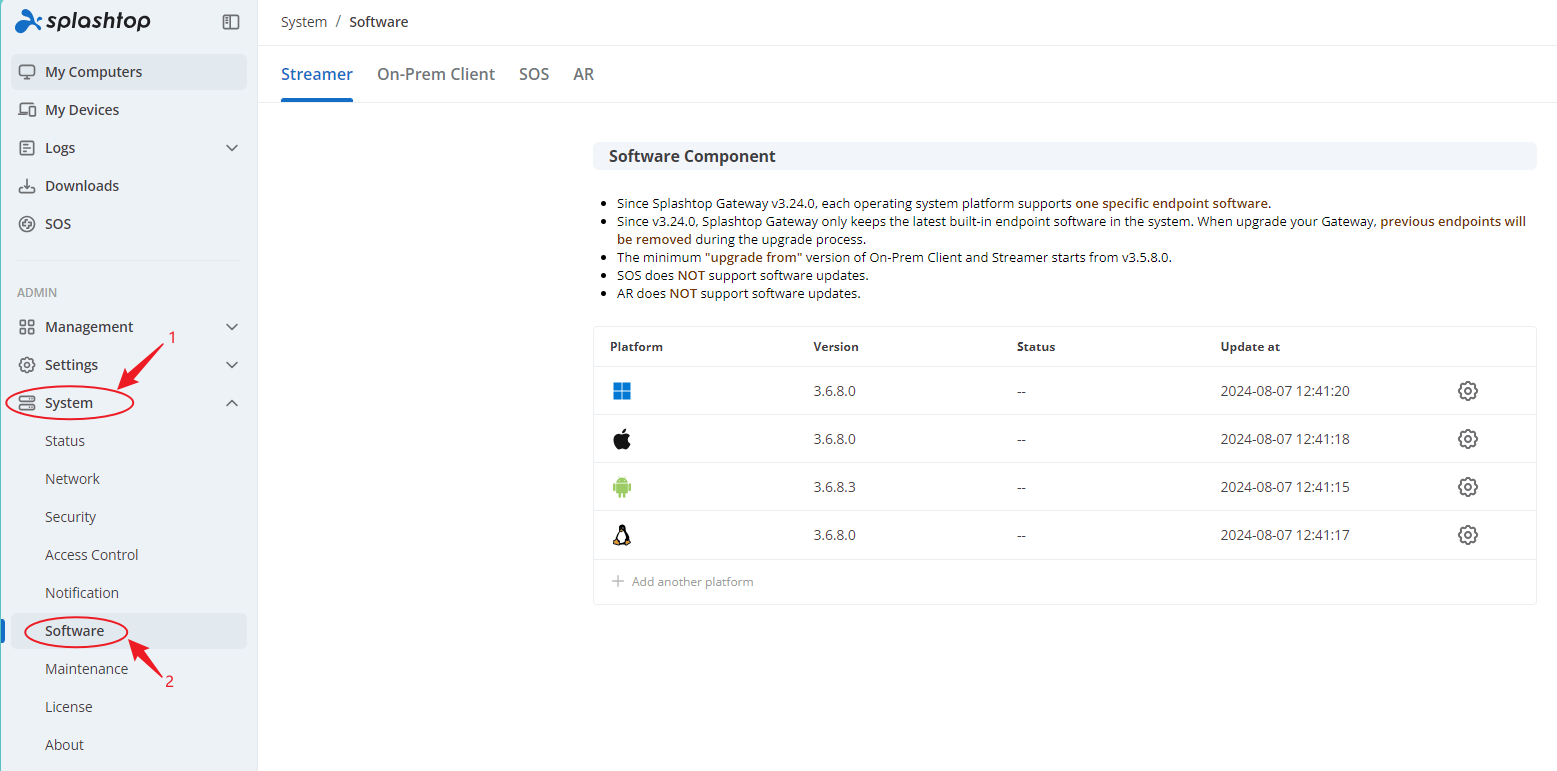Click the Windows platform icon
The height and width of the screenshot is (771, 1557).
click(x=622, y=391)
